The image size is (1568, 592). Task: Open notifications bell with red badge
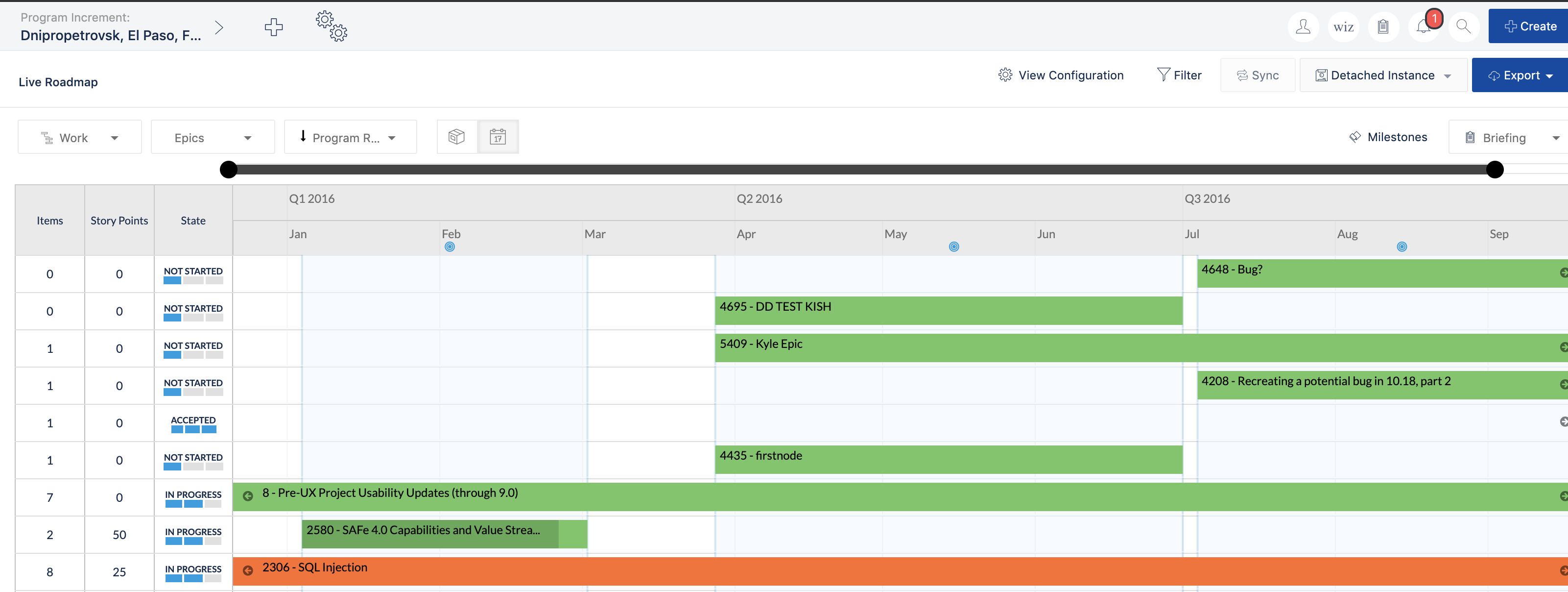pos(1423,27)
